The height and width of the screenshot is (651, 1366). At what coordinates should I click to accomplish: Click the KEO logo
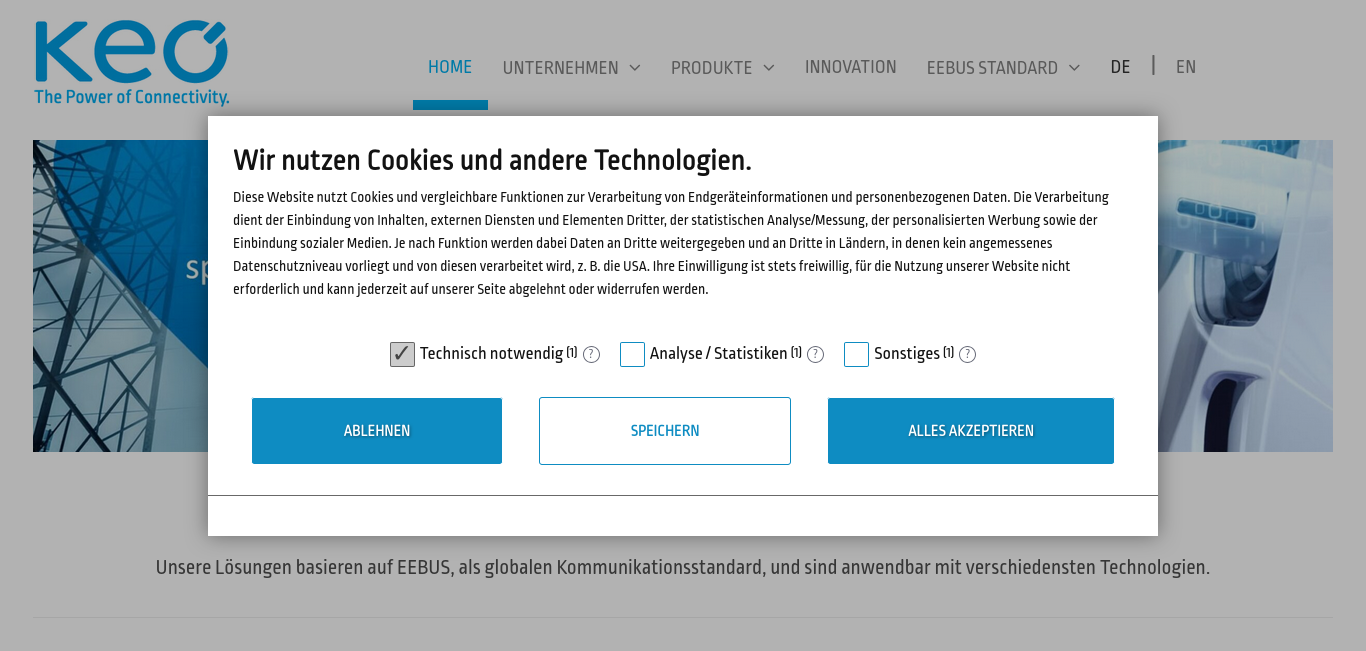pyautogui.click(x=132, y=62)
